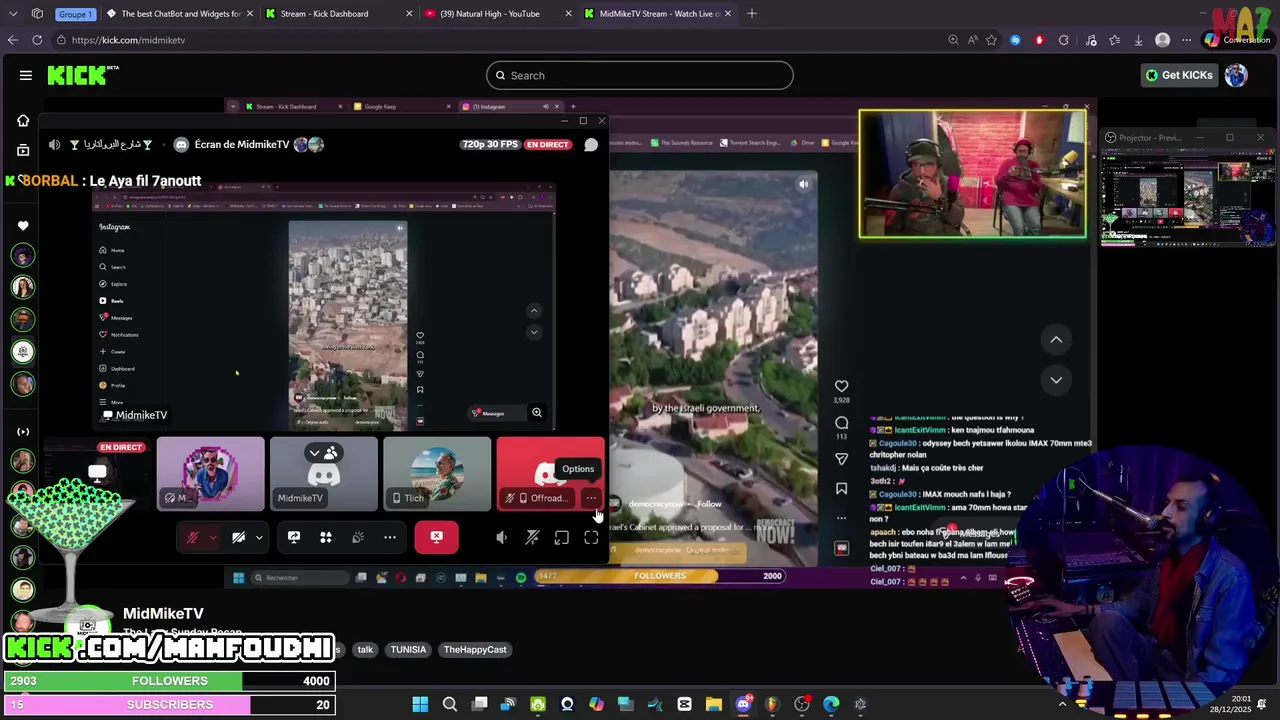Click the share screen icon
The image size is (1280, 720).
(294, 537)
